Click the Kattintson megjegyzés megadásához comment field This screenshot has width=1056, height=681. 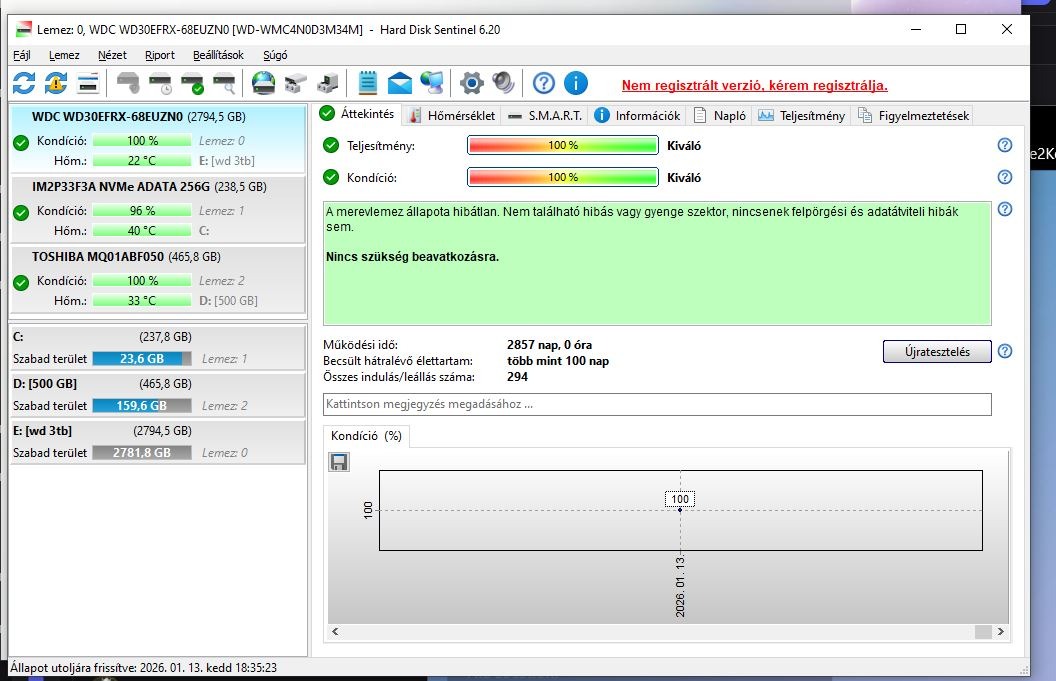657,404
